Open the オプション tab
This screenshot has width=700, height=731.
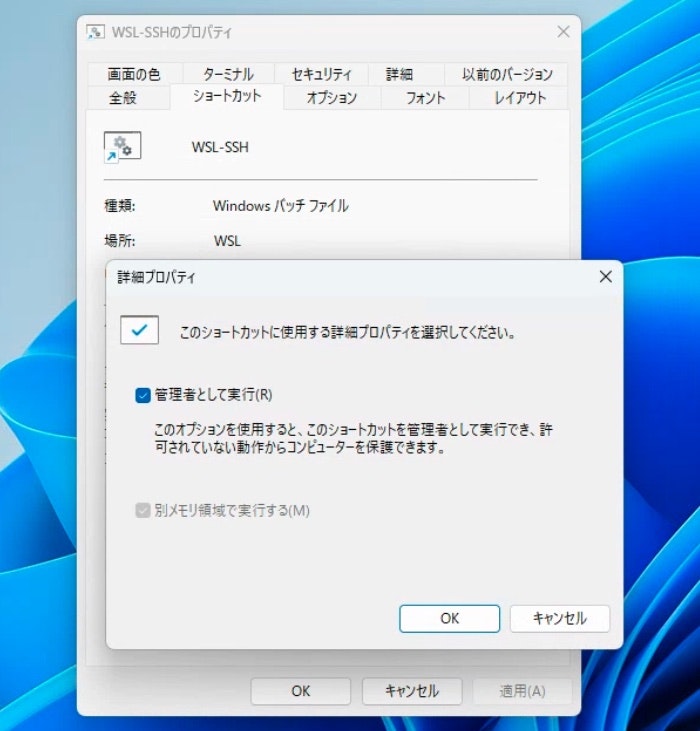332,98
